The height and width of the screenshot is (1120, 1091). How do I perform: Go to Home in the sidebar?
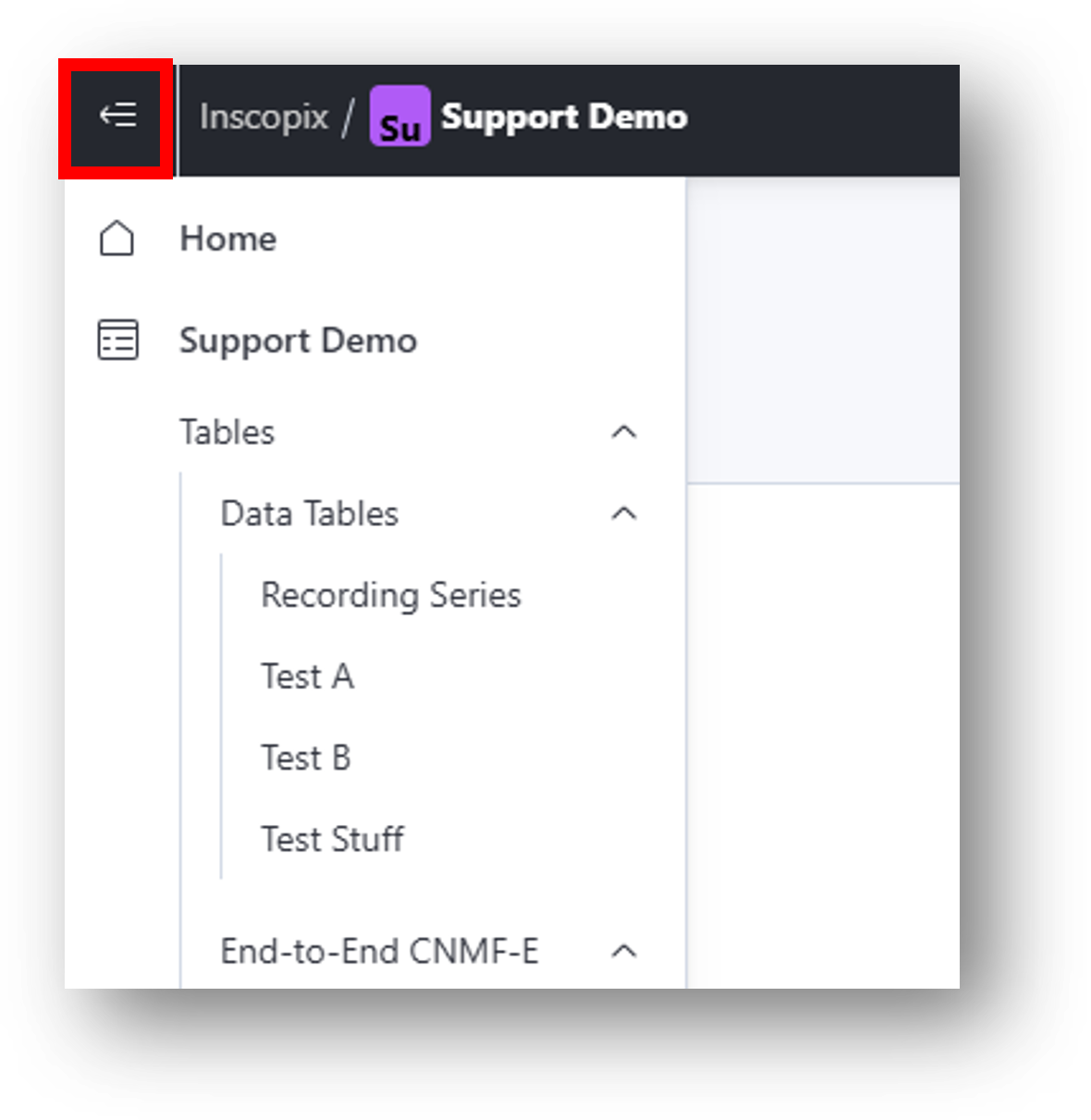pyautogui.click(x=227, y=239)
